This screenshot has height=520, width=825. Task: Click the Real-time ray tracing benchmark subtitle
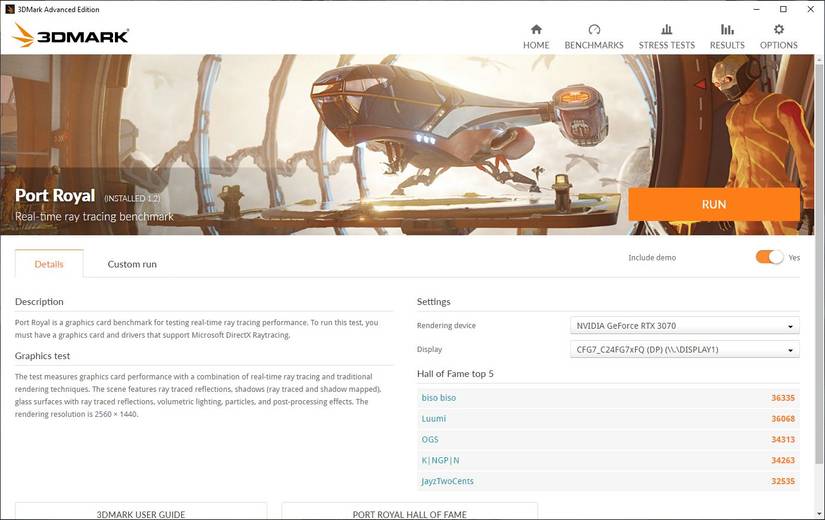[94, 217]
